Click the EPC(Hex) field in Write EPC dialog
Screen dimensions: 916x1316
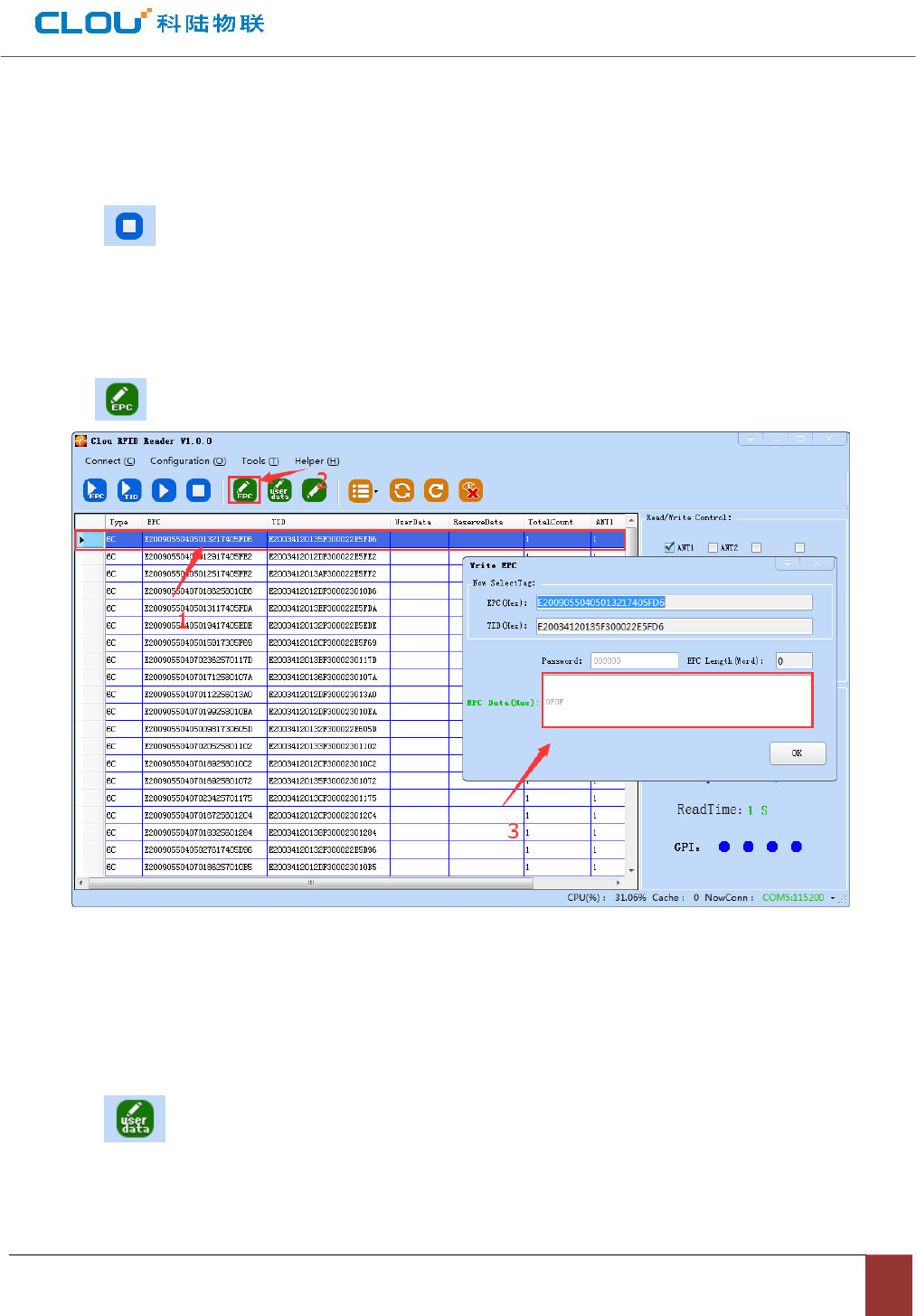click(674, 602)
